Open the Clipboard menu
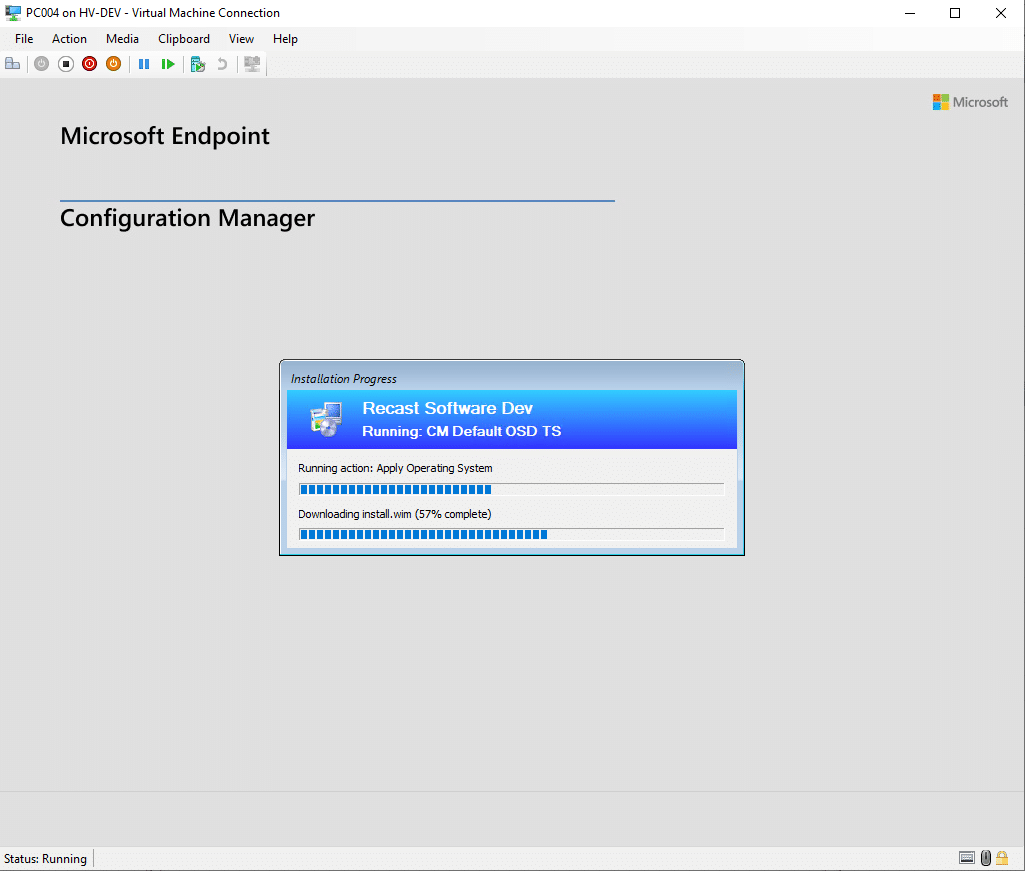 point(183,38)
